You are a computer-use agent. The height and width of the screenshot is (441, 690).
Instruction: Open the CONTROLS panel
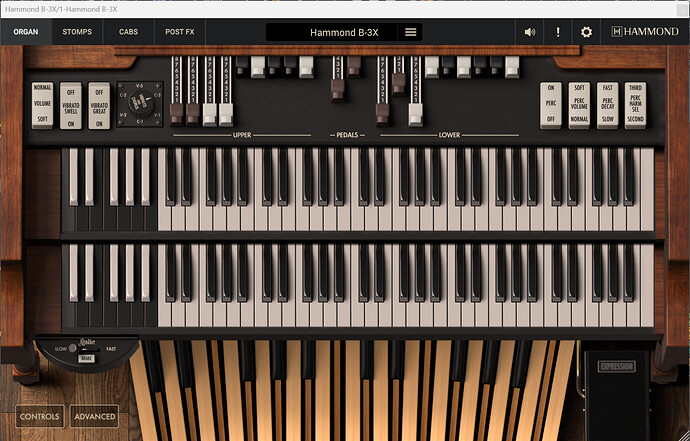pos(40,416)
